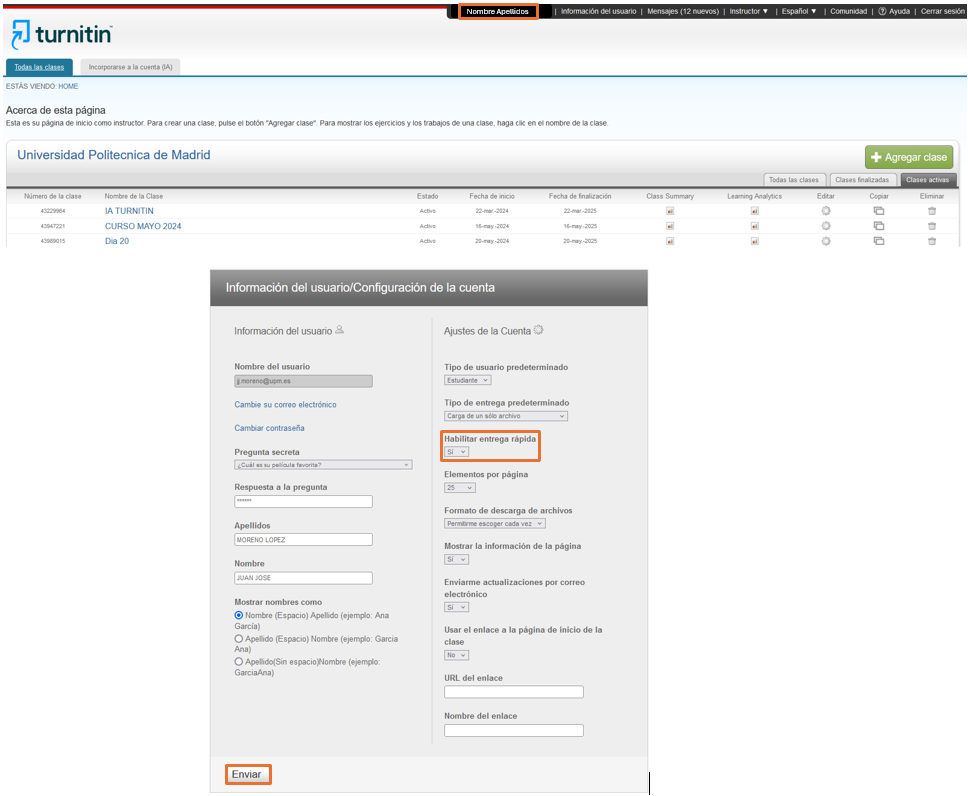This screenshot has width=968, height=796.
Task: Show Todas las clases filter tab
Action: click(x=794, y=180)
